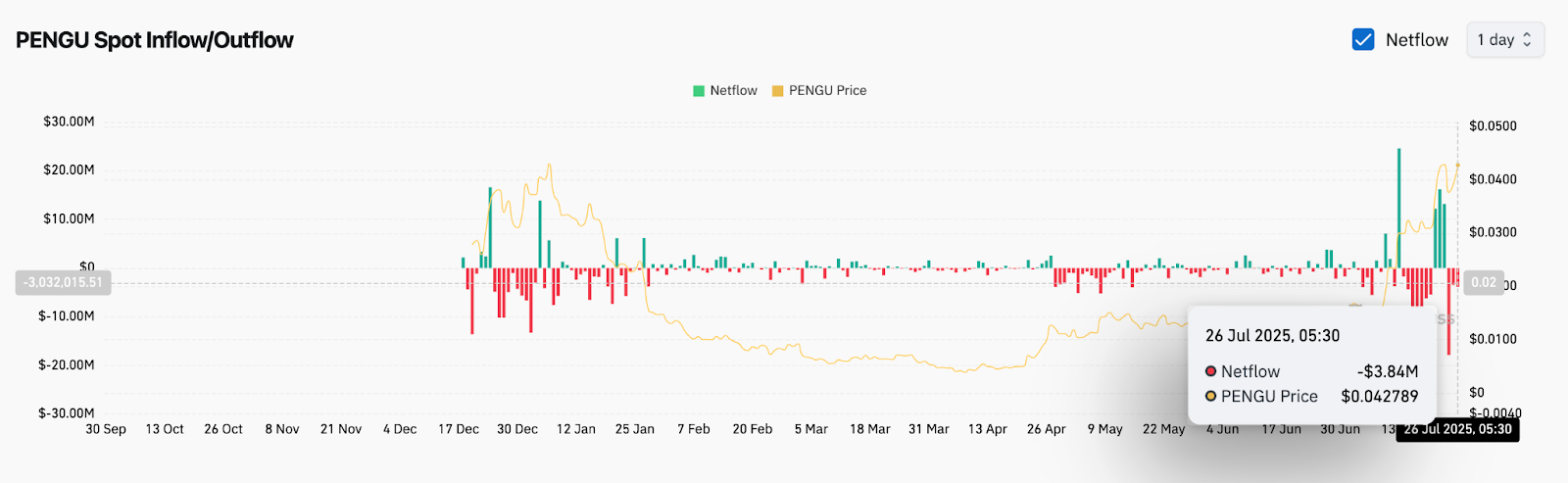Click the -3,032,015.51 crosshair value tag
The height and width of the screenshot is (483, 1568).
pyautogui.click(x=63, y=282)
